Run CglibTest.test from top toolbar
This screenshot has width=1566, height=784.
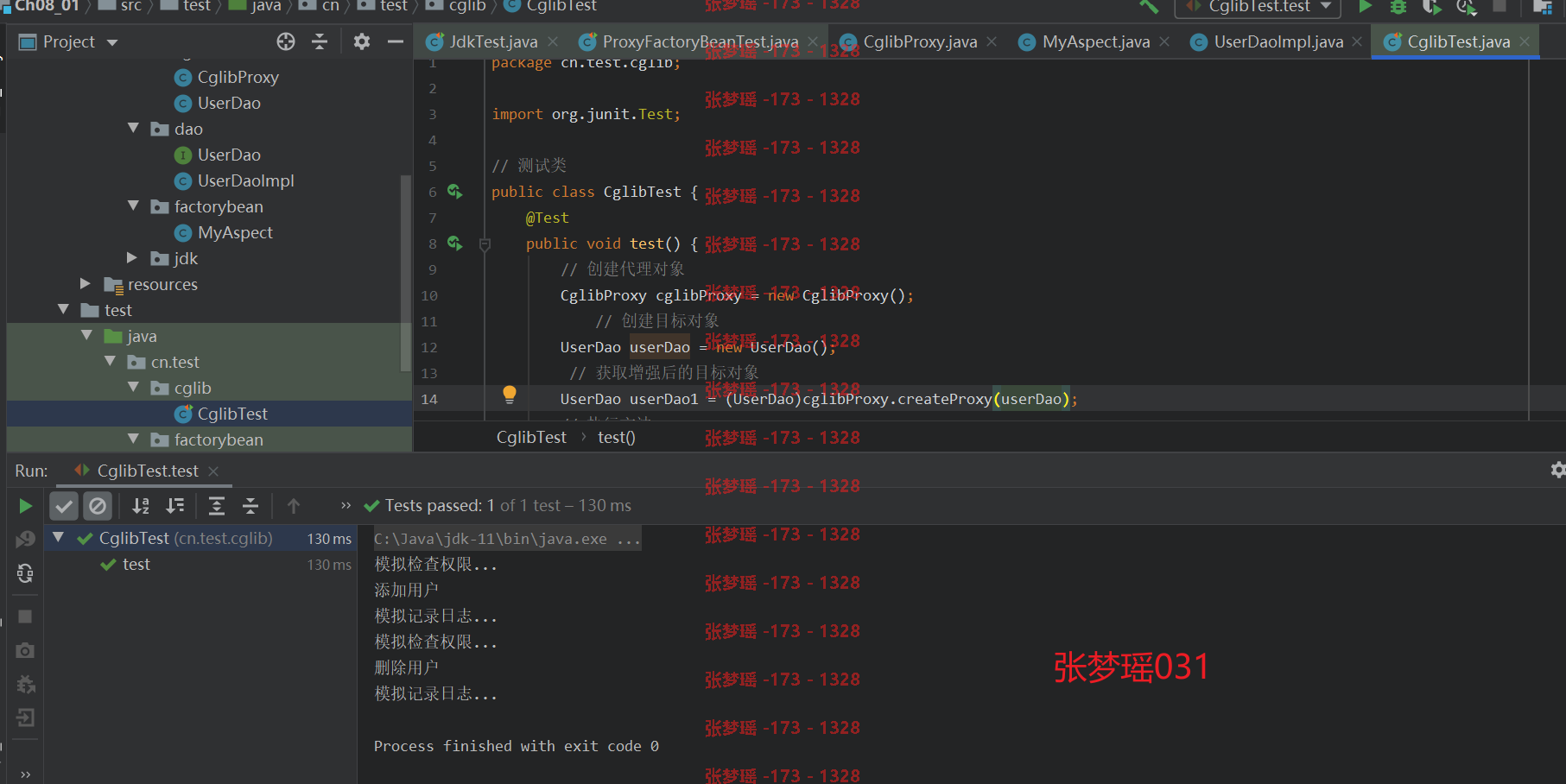click(x=1365, y=7)
